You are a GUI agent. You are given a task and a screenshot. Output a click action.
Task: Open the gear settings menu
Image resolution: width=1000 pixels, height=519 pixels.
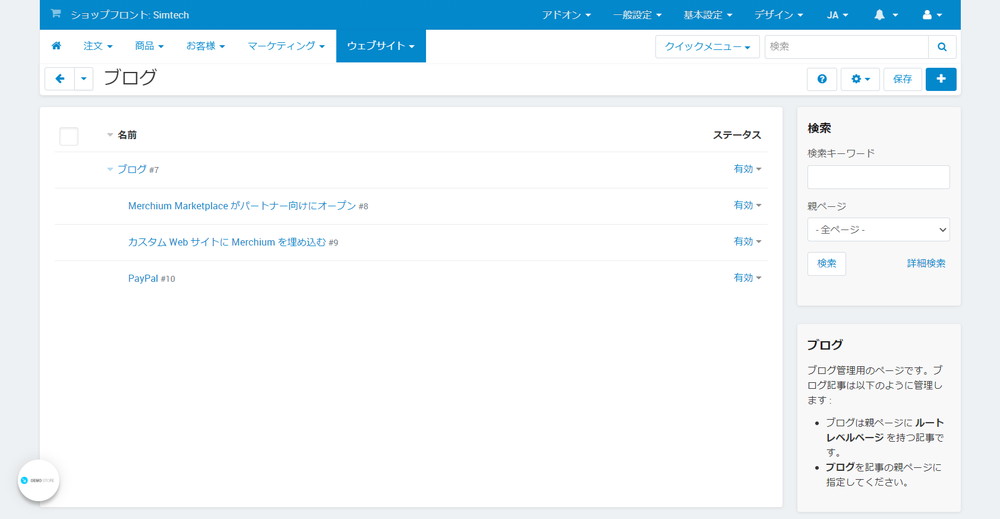coord(860,79)
